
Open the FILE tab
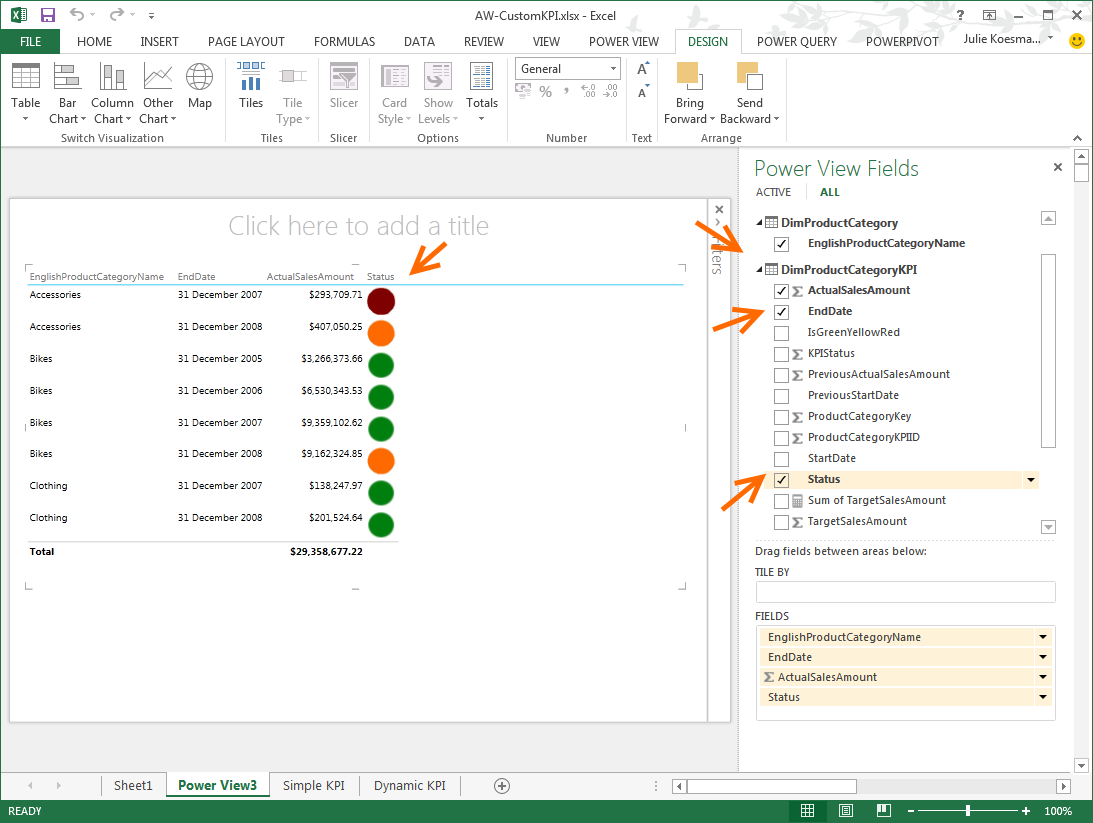pyautogui.click(x=30, y=42)
